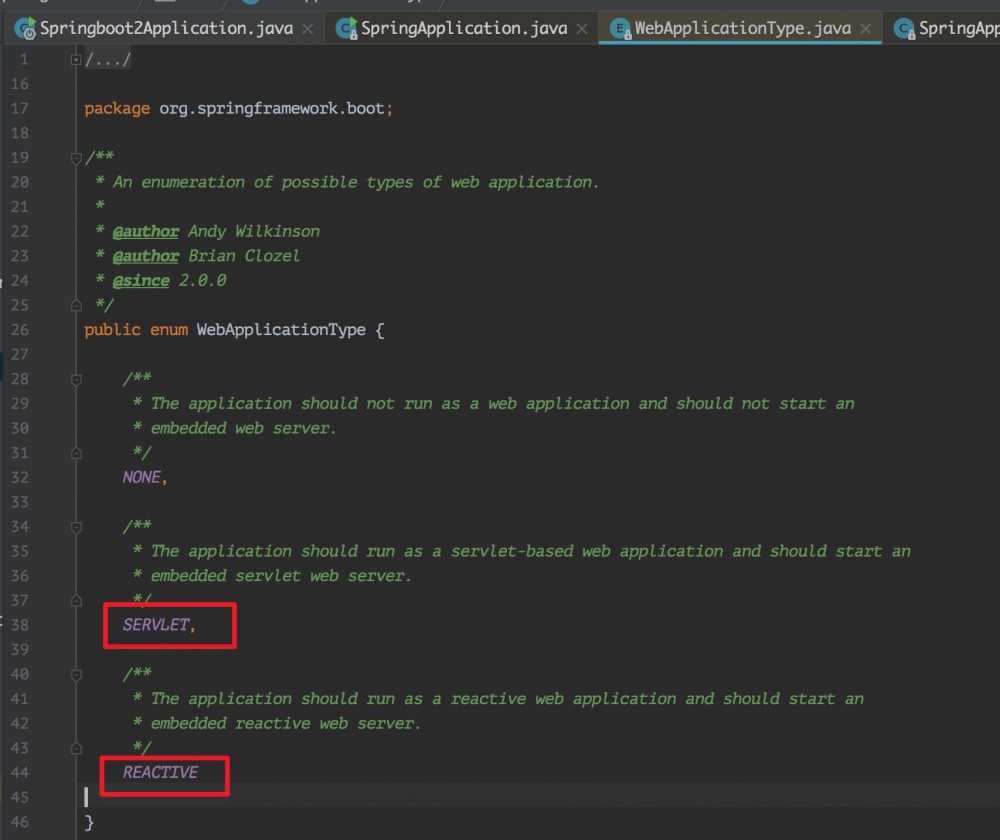Click the class icon on SpringApplication.java tab
This screenshot has width=1000, height=840.
tap(345, 28)
